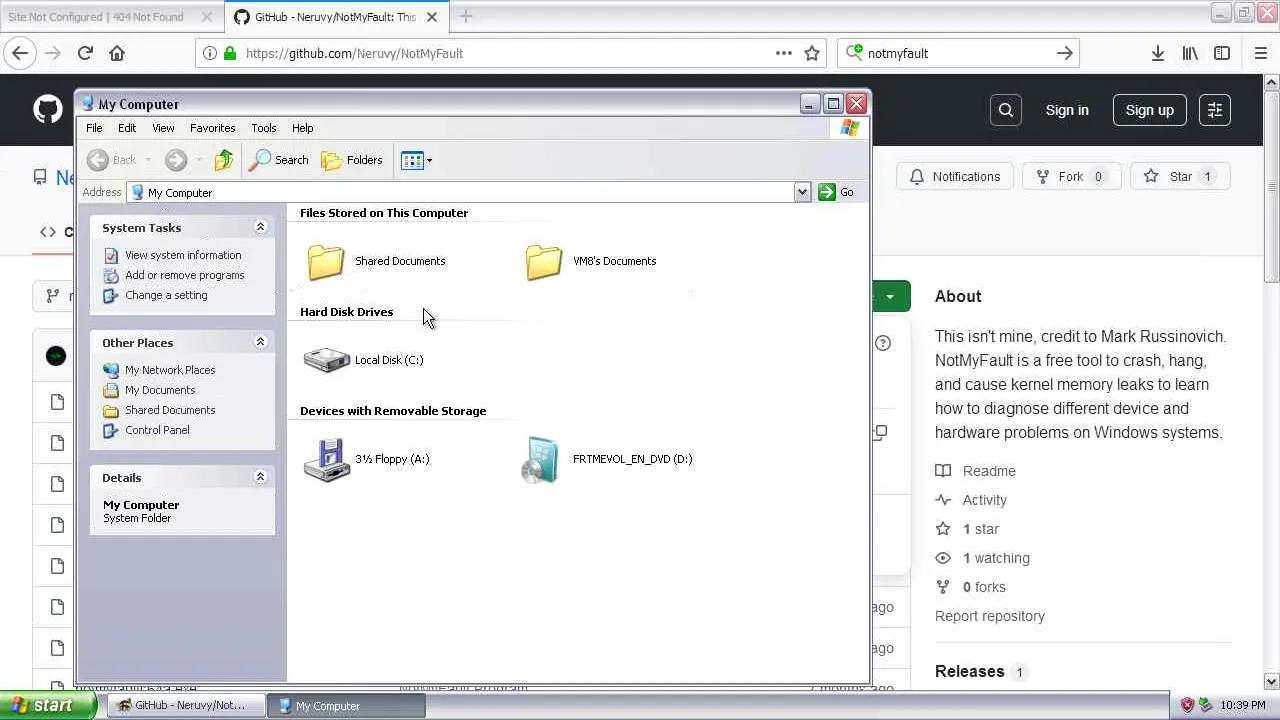The width and height of the screenshot is (1280, 720).
Task: Click GitHub search magnifier button
Action: pos(1006,110)
